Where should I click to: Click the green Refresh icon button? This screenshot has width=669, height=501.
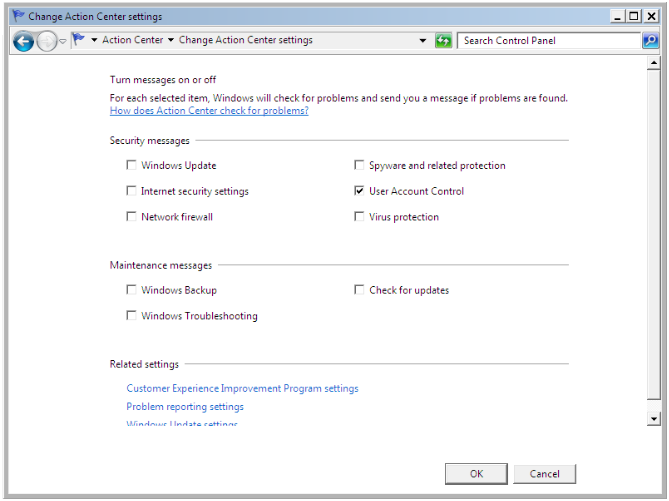[443, 41]
